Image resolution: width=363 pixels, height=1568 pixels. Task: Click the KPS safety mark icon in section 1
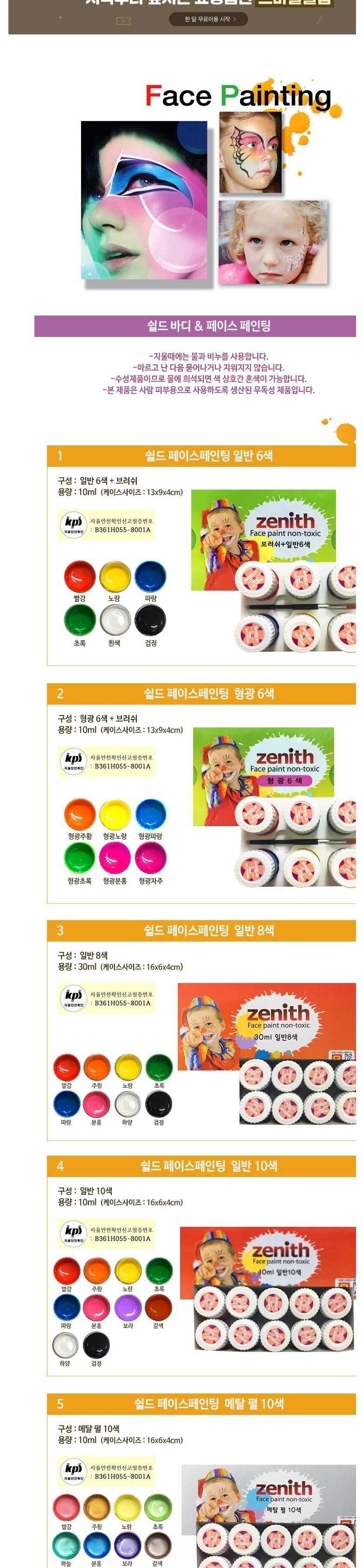(x=73, y=524)
